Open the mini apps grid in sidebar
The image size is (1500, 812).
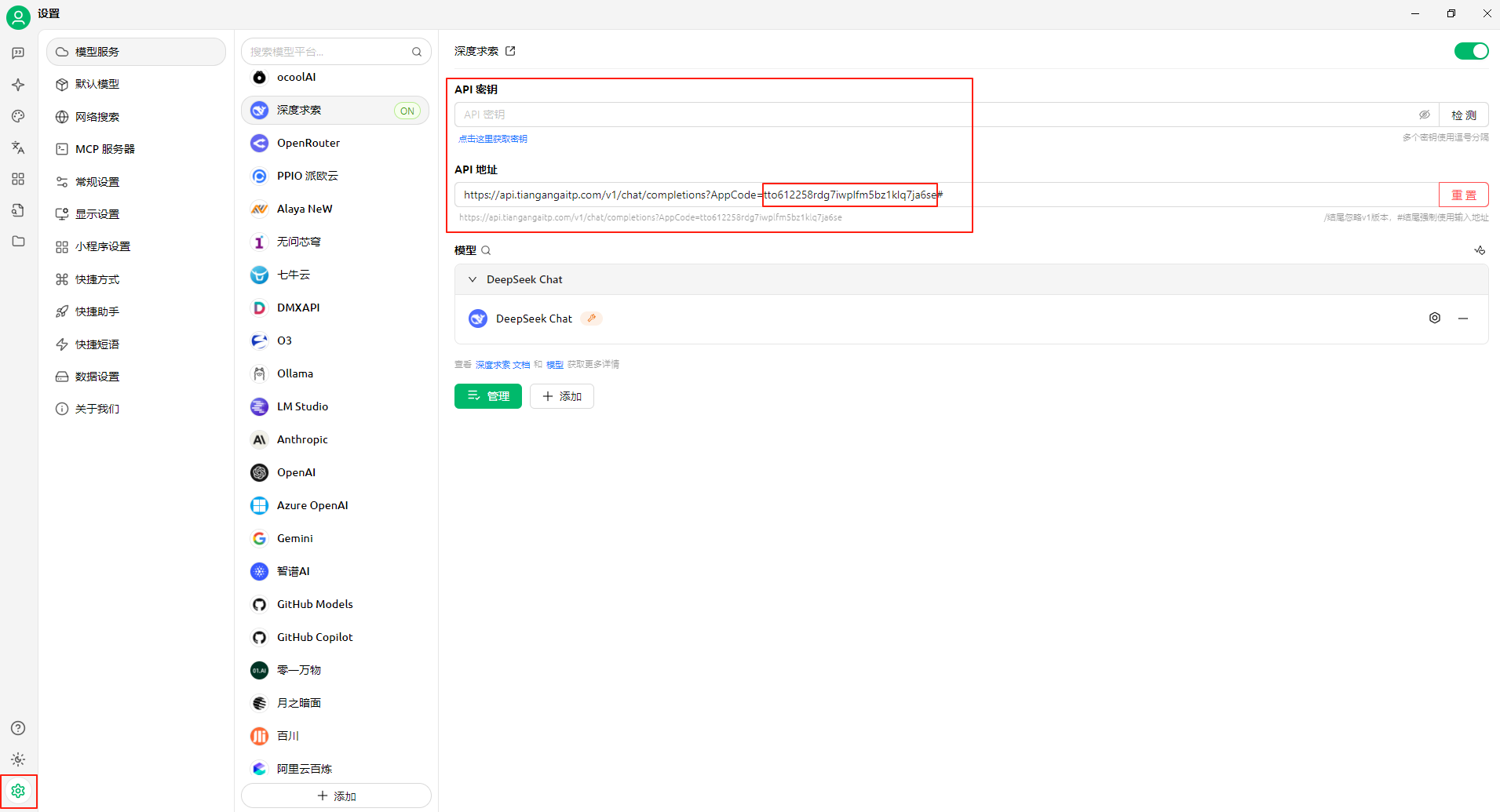(x=17, y=179)
